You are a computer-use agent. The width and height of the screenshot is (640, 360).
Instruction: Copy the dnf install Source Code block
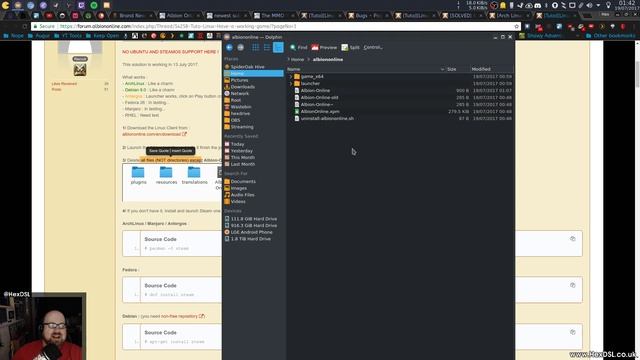573,285
